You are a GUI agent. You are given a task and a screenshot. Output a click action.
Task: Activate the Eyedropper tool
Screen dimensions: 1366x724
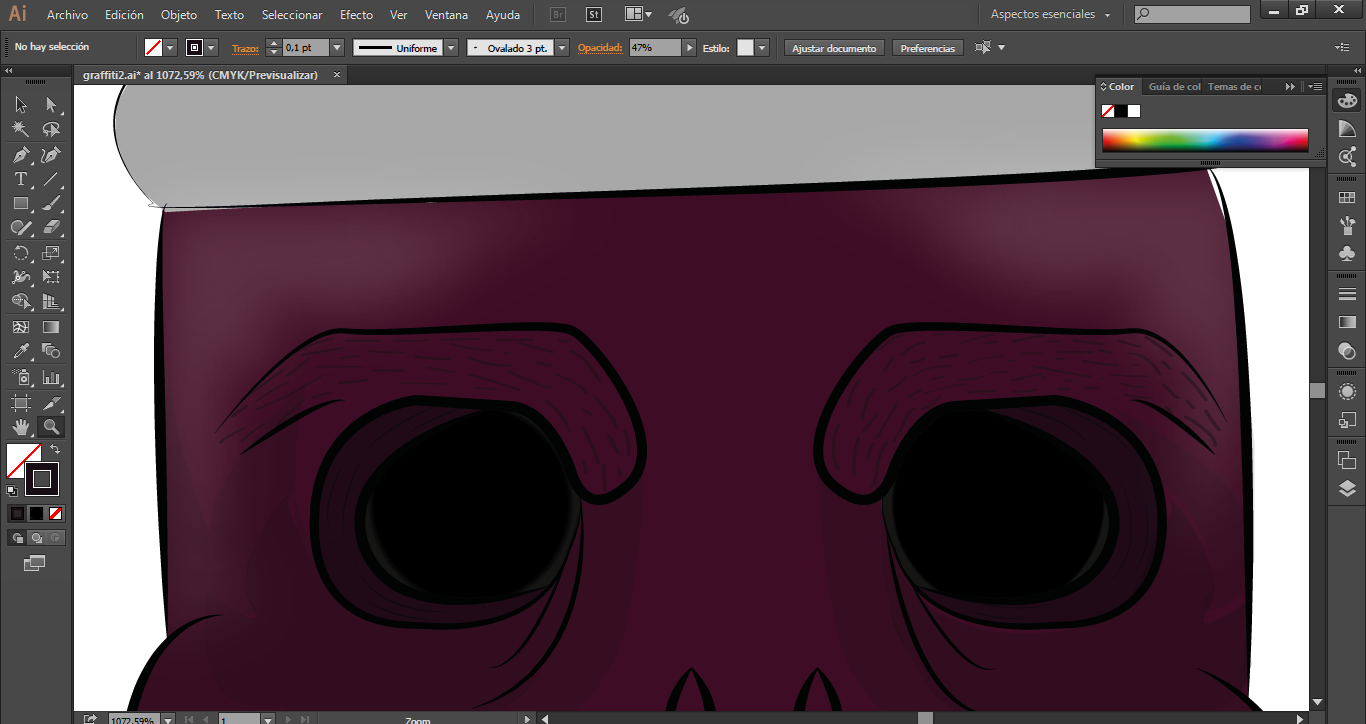20,351
